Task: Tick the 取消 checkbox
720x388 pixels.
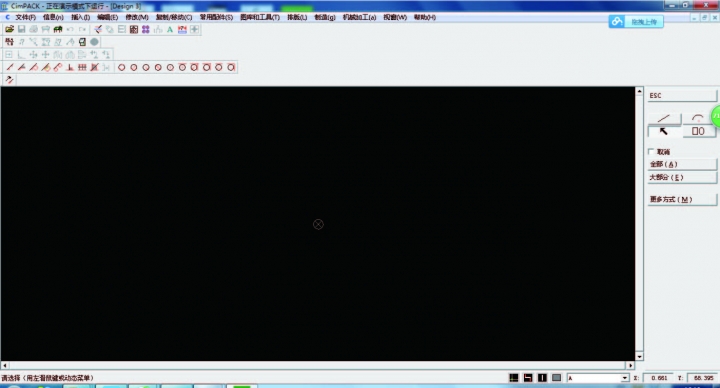Action: [x=651, y=152]
